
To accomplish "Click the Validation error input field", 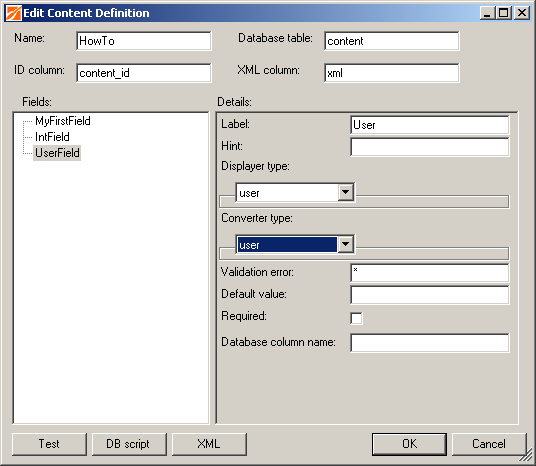I will (x=430, y=273).
